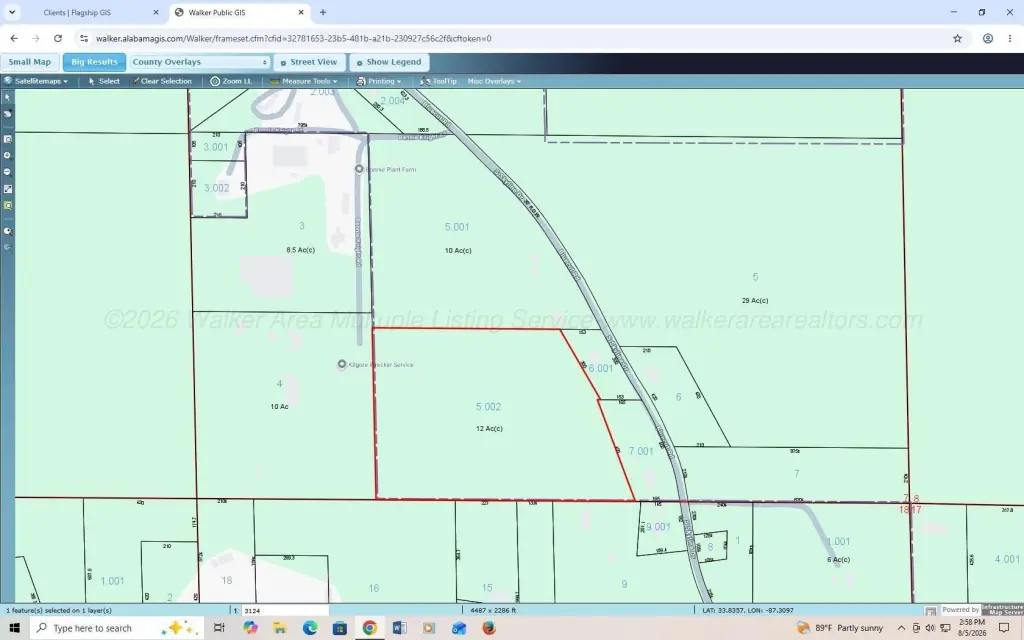The height and width of the screenshot is (640, 1024).
Task: Click parcel label 9.001
Action: (x=658, y=527)
